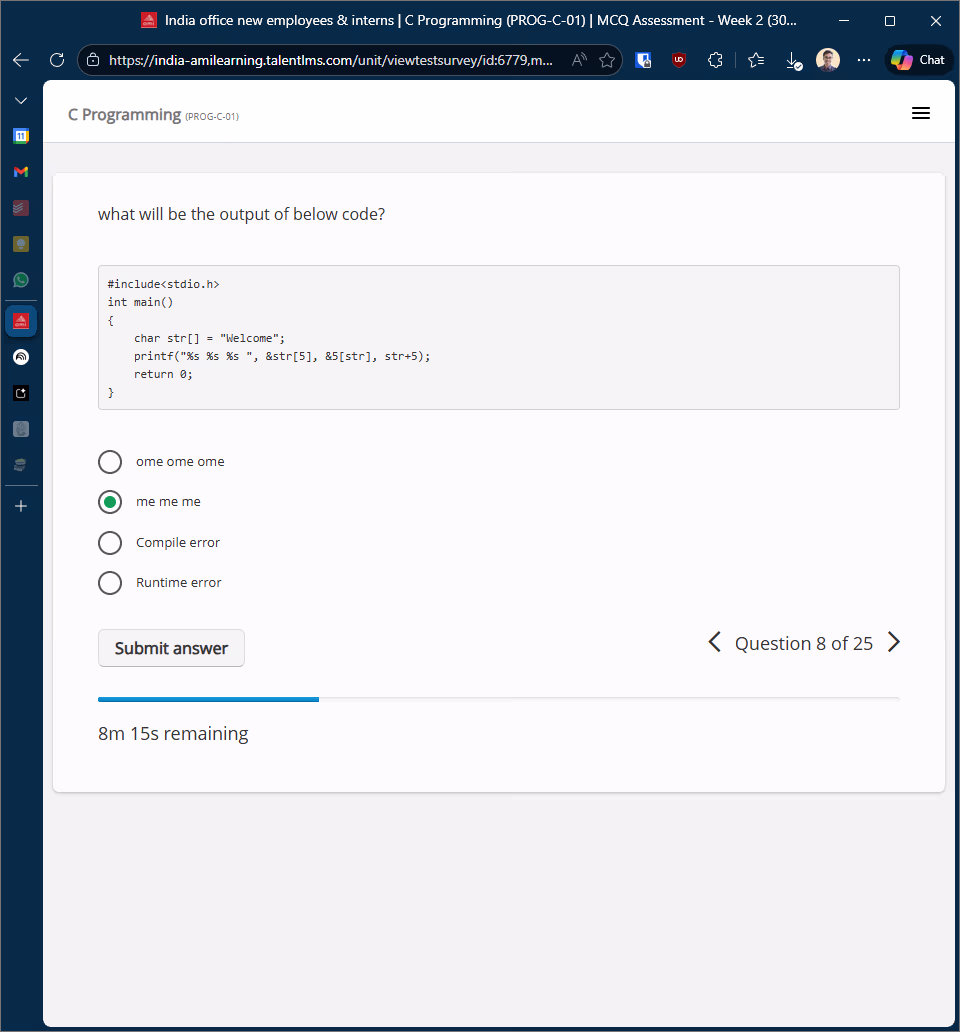Open Copilot Chat button
The height and width of the screenshot is (1032, 960).
pos(918,60)
